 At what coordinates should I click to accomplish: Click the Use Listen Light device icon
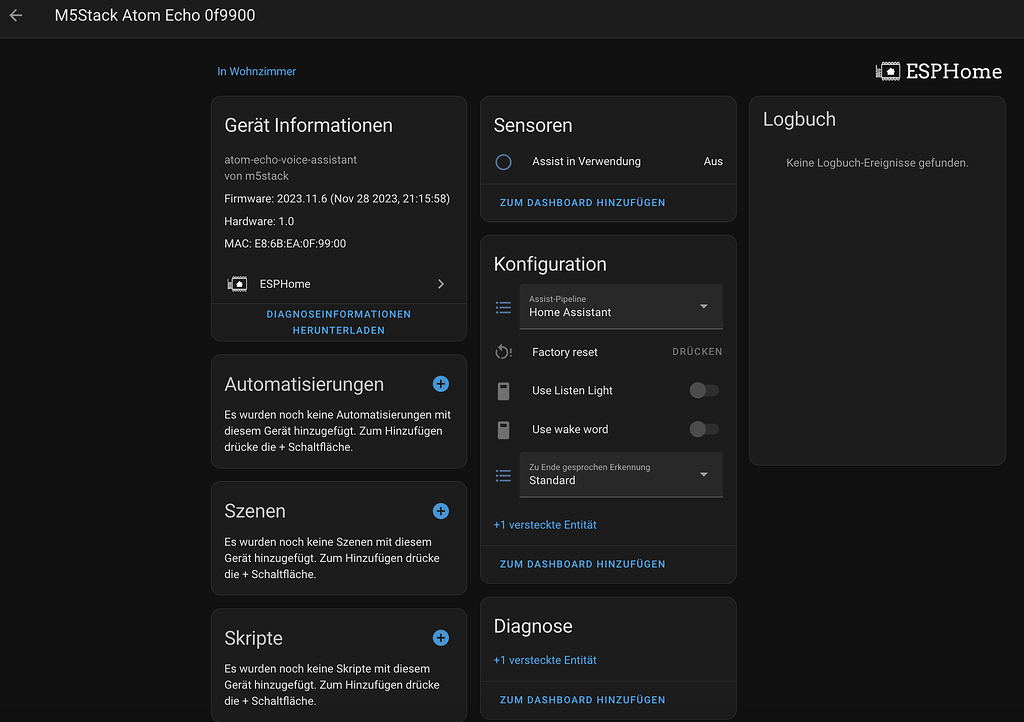pyautogui.click(x=504, y=391)
